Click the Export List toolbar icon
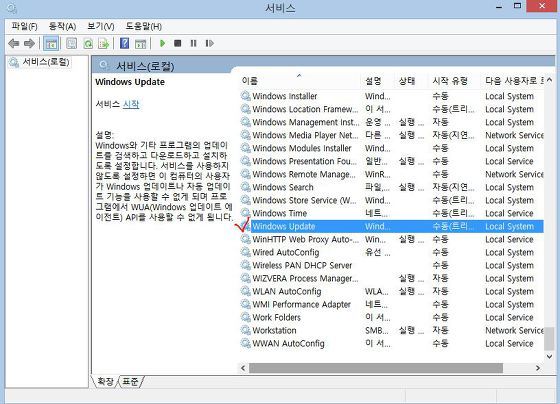Viewport: 560px width, 404px height. [x=104, y=44]
